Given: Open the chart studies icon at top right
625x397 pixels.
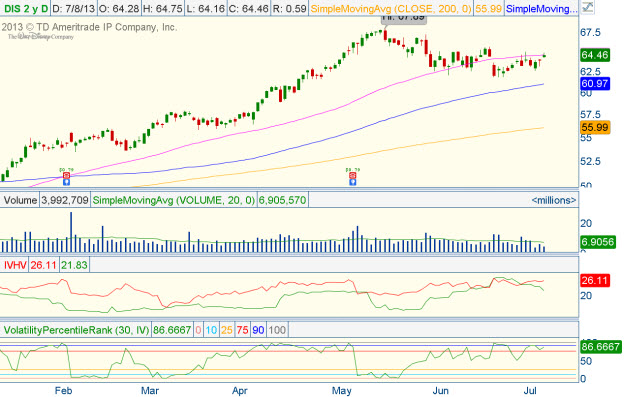Looking at the screenshot, I should coord(588,8).
